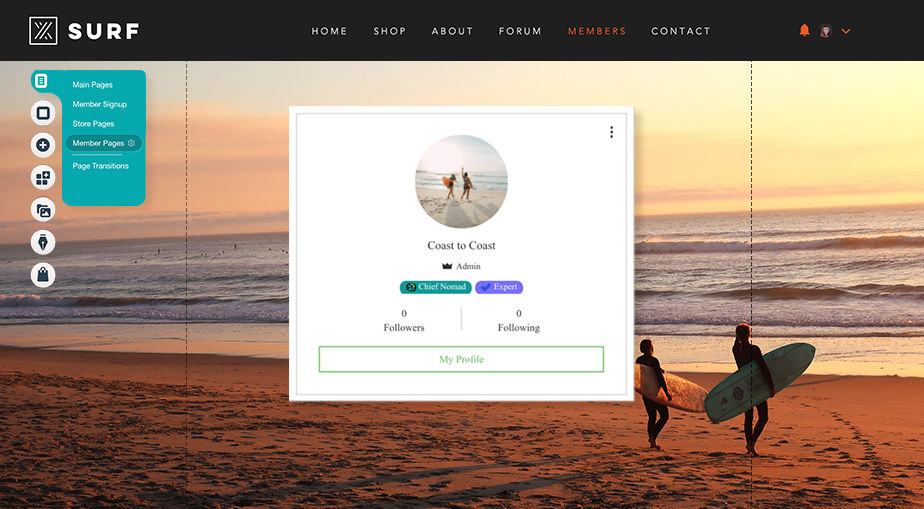Expand the account dropdown chevron
924x509 pixels.
pos(846,31)
